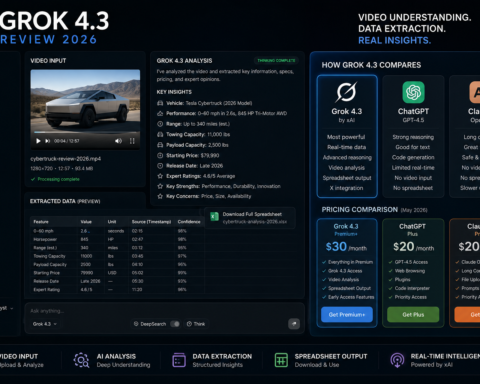Click cybertruck-review-2026.mp4 file name
Screen dimensions: 480x384
(x=66, y=159)
